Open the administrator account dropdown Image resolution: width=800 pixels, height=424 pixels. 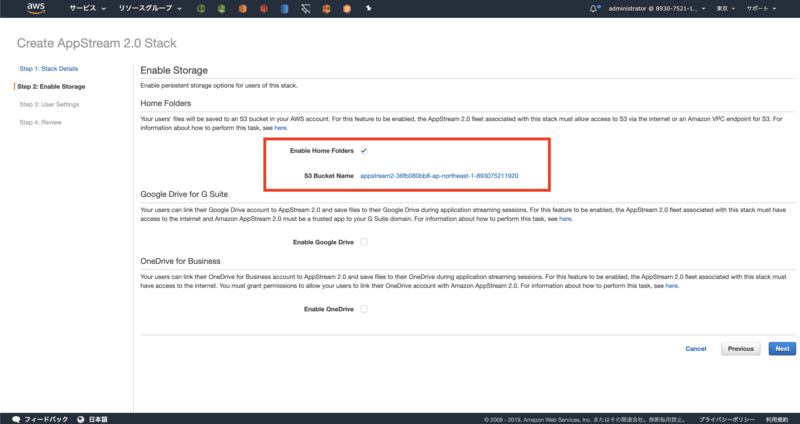coord(657,9)
